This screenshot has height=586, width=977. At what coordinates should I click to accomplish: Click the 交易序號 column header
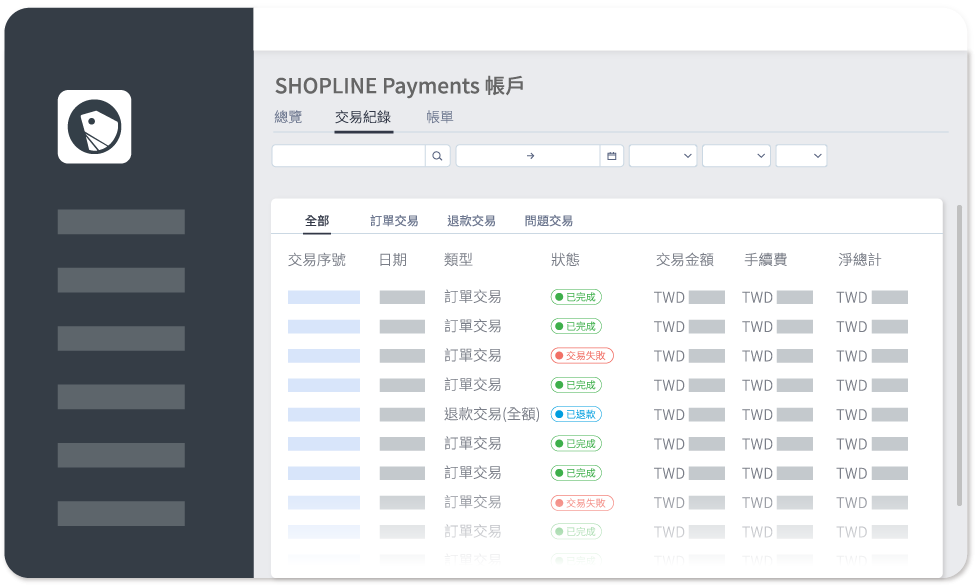317,259
